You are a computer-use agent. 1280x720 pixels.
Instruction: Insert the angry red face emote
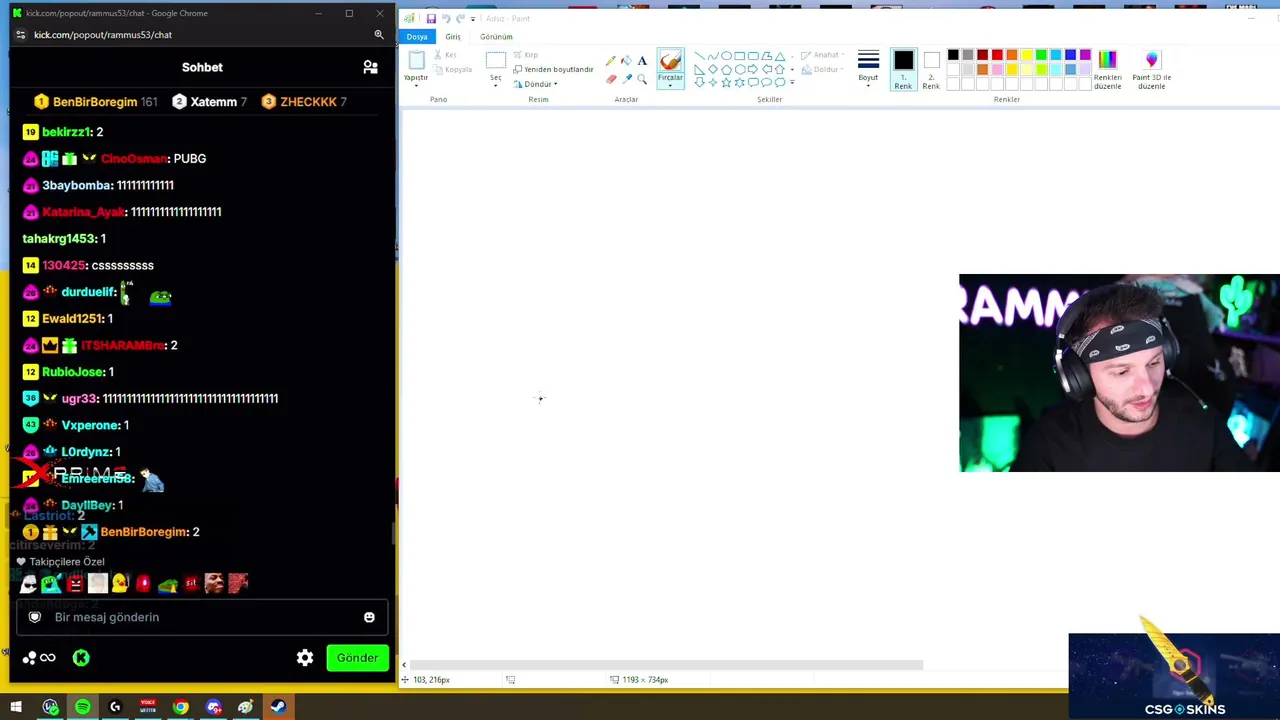[74, 583]
